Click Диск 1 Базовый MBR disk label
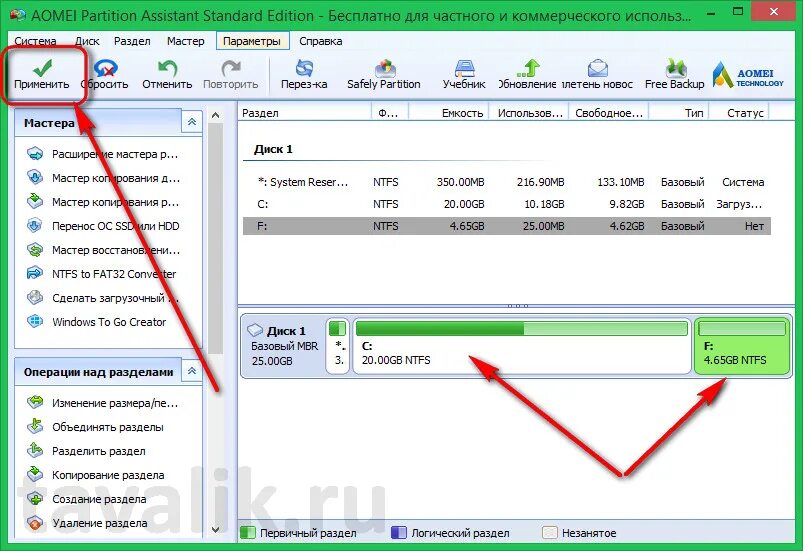This screenshot has width=803, height=551. 284,346
